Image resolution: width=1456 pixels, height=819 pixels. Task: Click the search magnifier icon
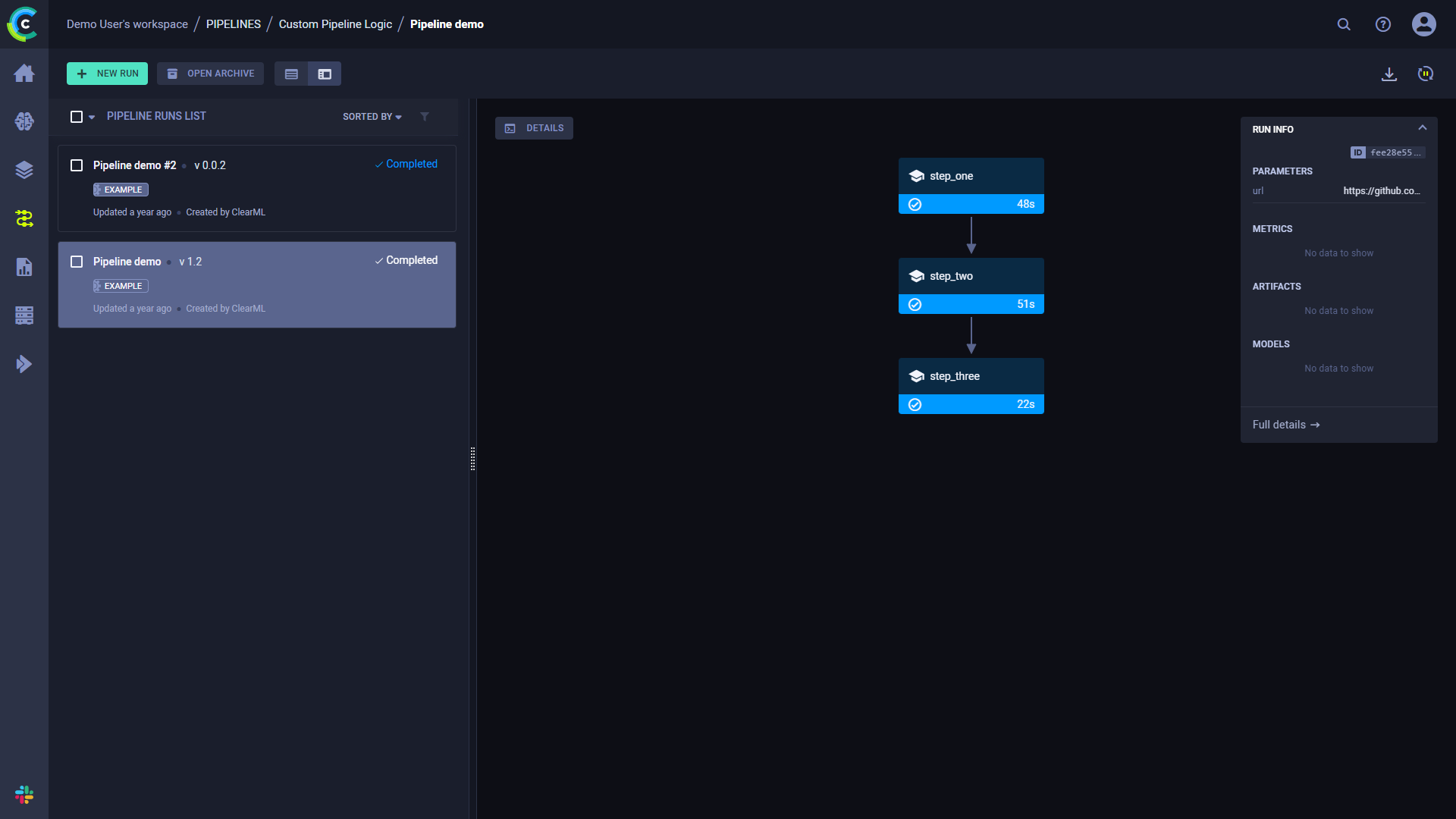(1344, 24)
